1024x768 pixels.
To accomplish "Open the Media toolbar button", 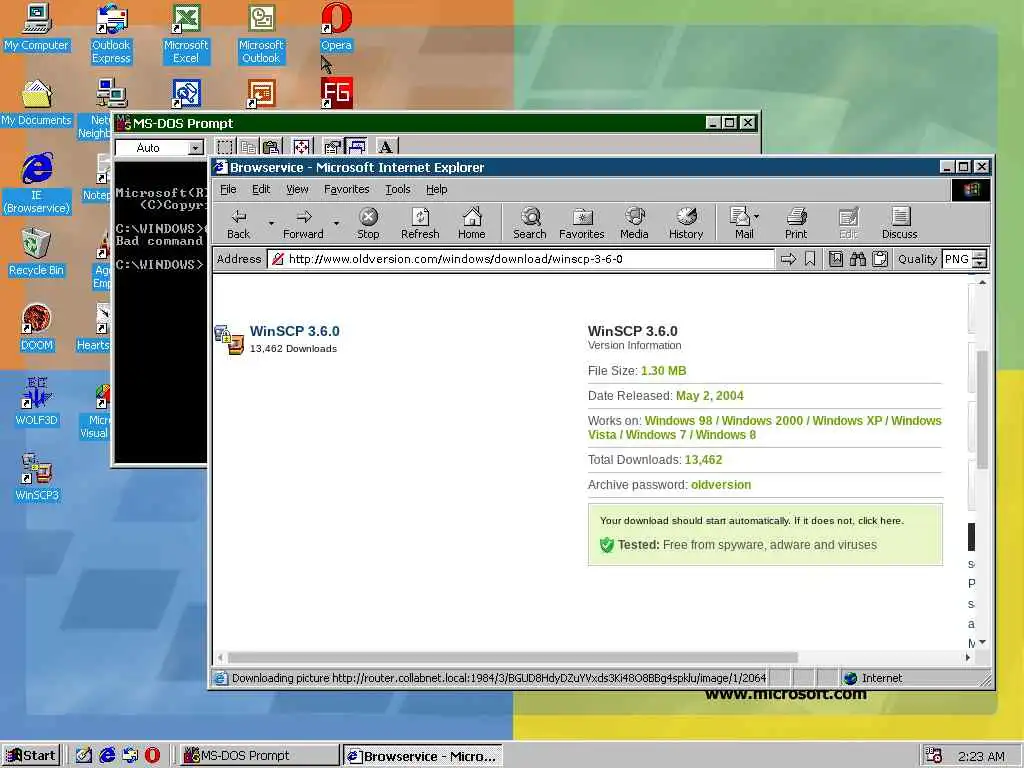I will 634,223.
